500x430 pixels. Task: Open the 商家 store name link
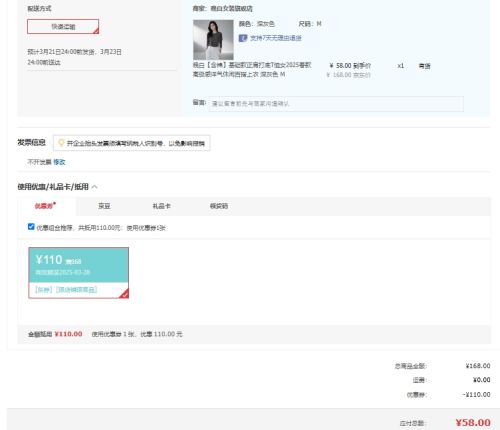pyautogui.click(x=231, y=9)
